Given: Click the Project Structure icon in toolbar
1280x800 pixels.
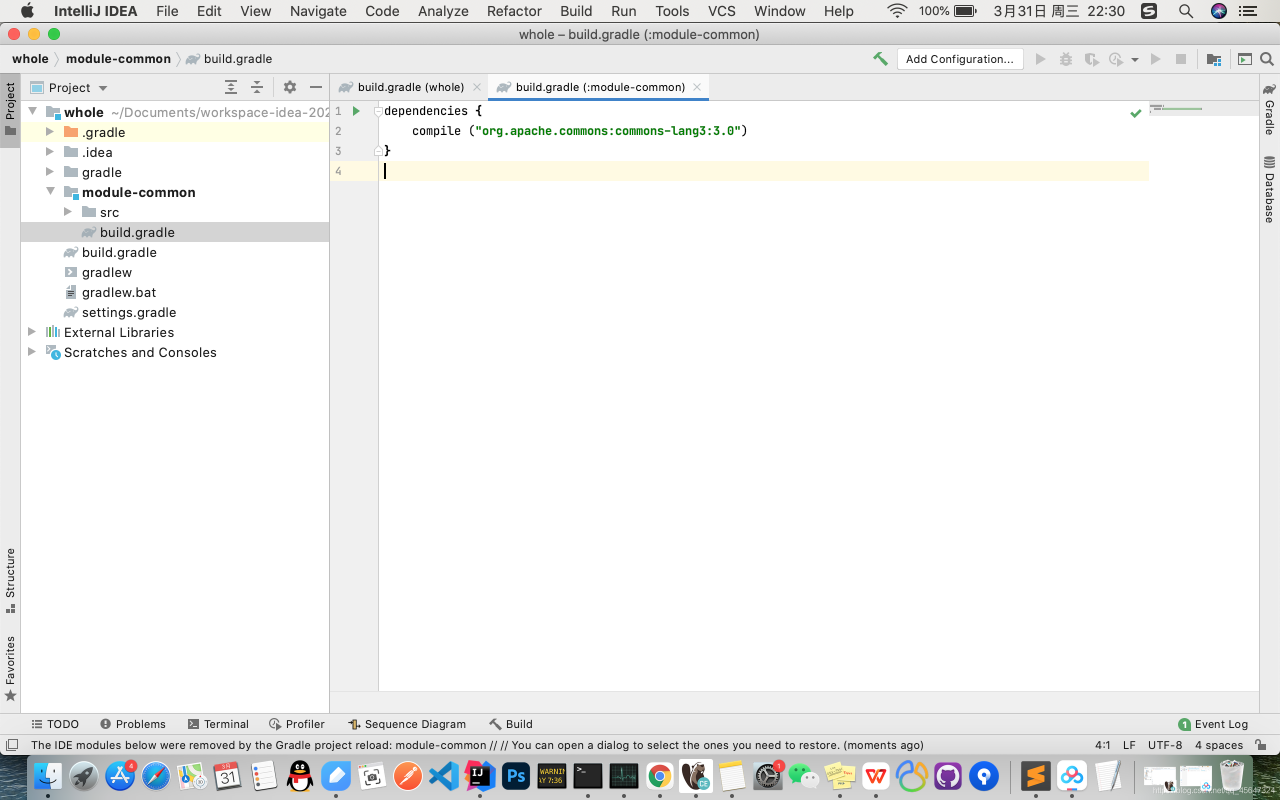Looking at the screenshot, I should coord(1213,59).
